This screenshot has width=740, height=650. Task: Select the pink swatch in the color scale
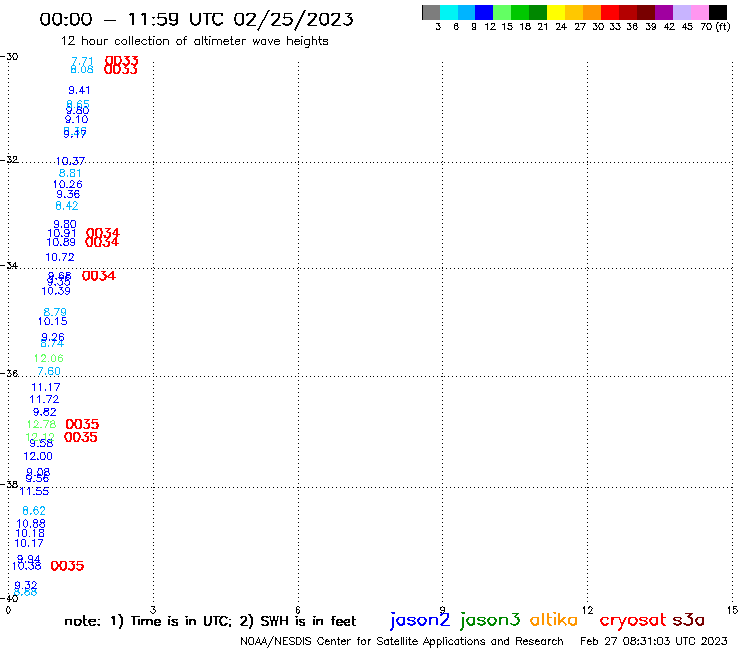[x=699, y=12]
